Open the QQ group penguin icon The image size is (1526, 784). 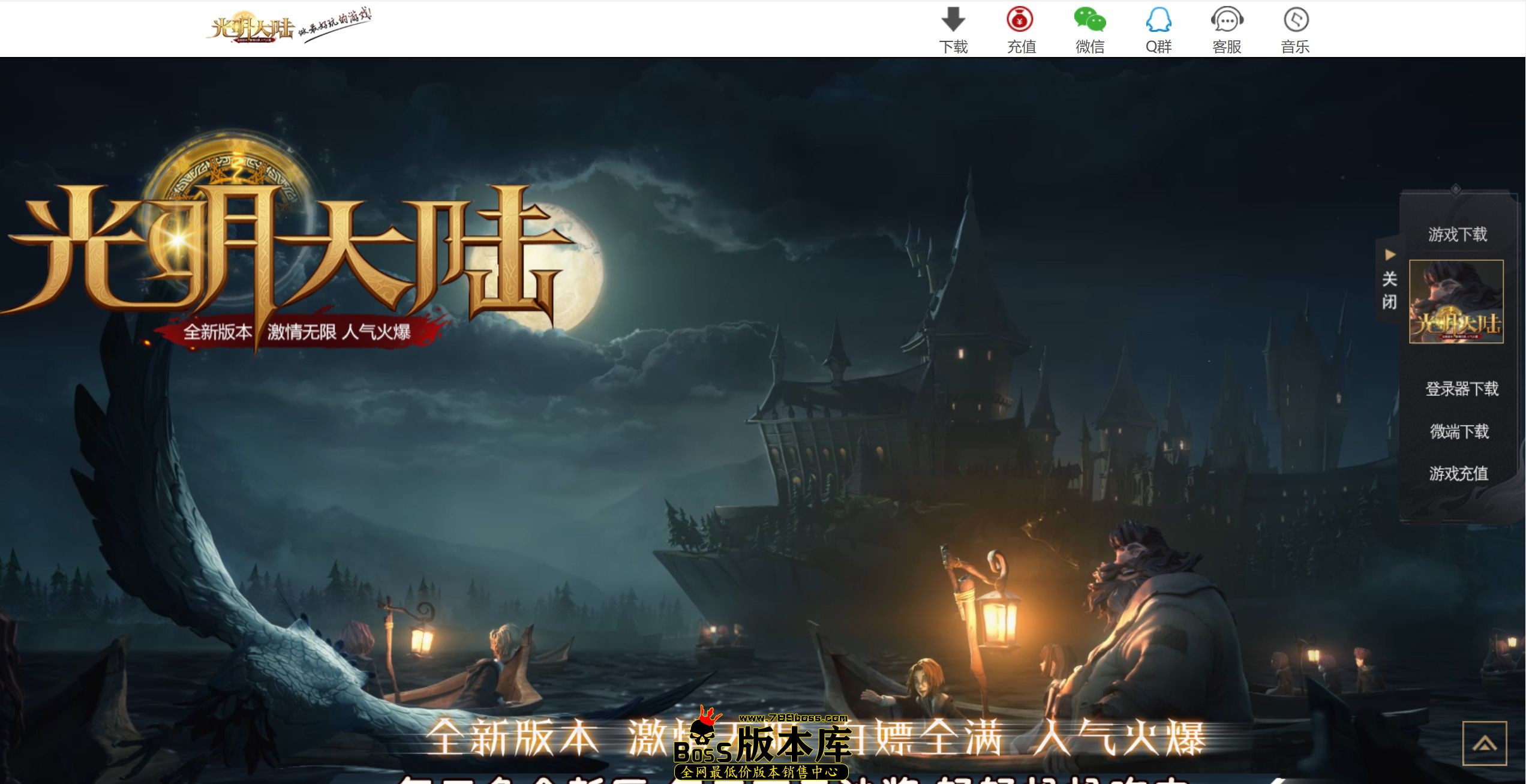click(x=1158, y=19)
